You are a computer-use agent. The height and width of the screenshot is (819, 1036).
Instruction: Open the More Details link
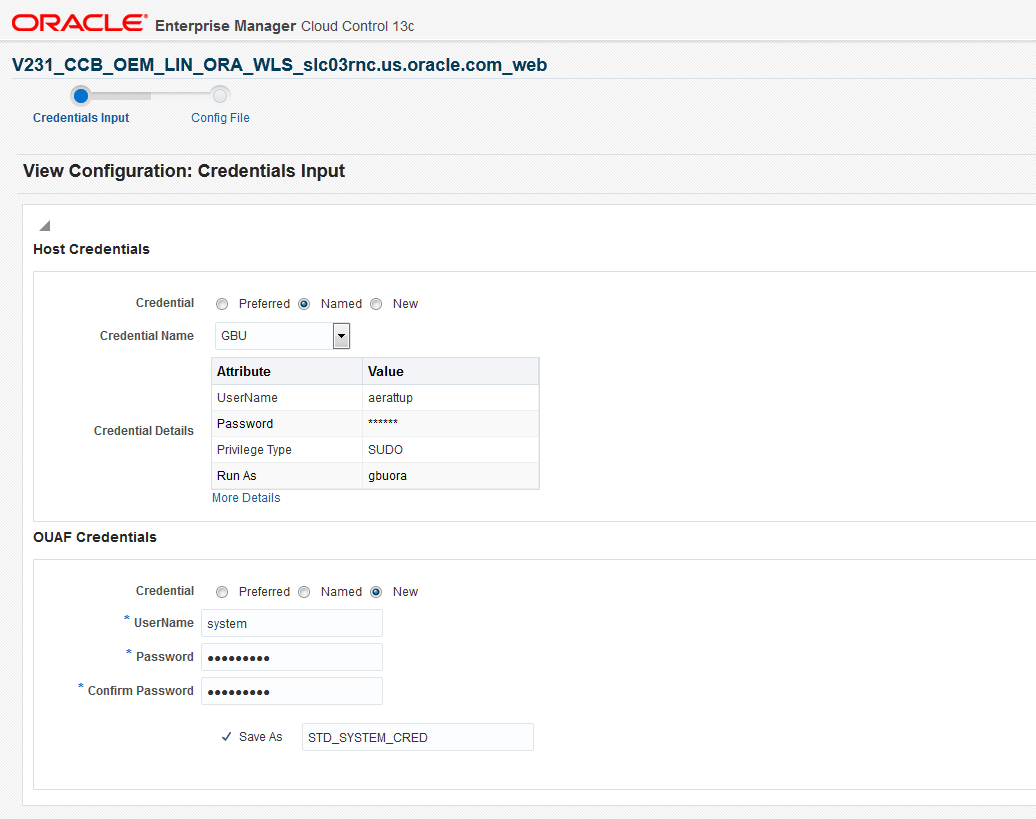click(x=246, y=498)
